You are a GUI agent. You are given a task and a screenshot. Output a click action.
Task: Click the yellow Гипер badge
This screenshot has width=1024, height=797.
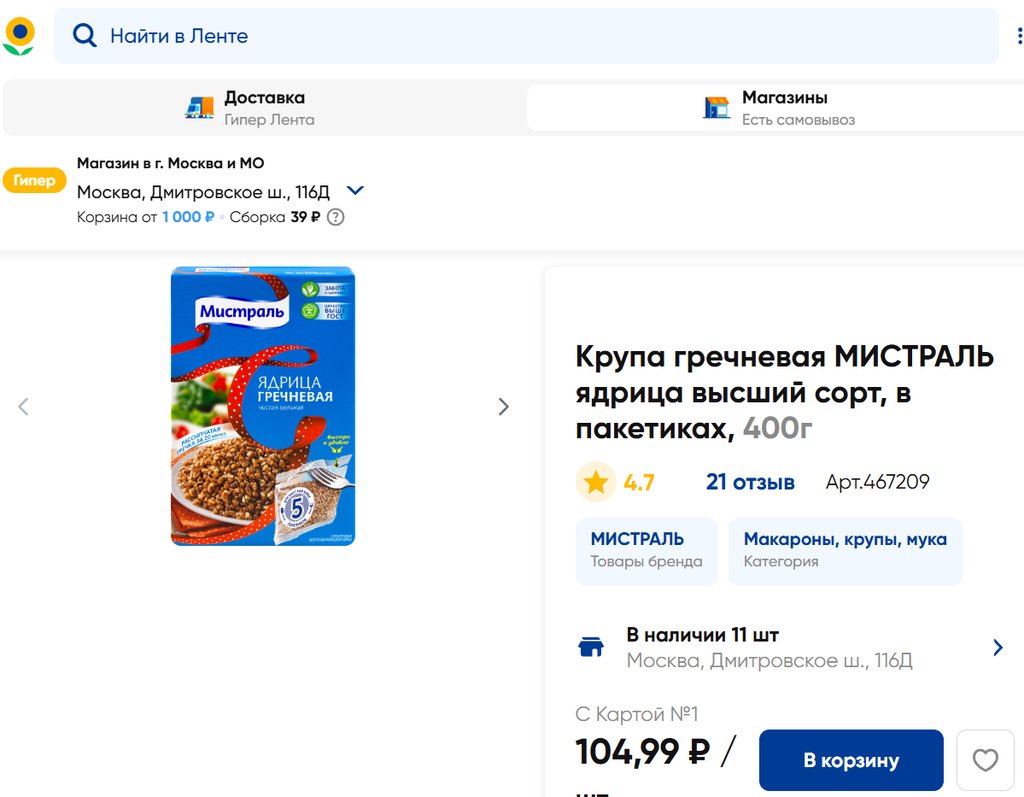34,181
